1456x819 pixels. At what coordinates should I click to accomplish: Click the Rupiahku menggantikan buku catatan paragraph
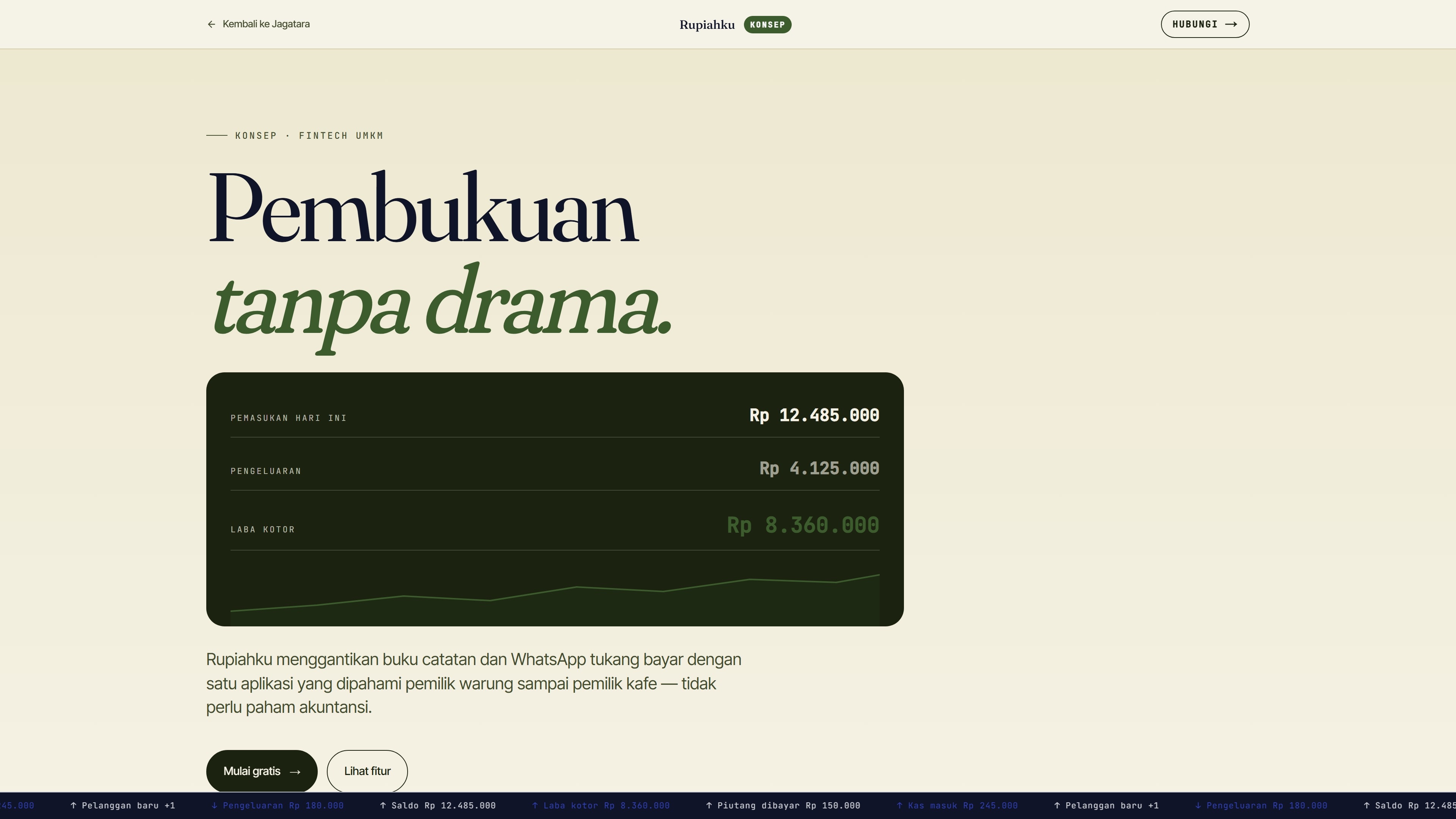click(474, 683)
